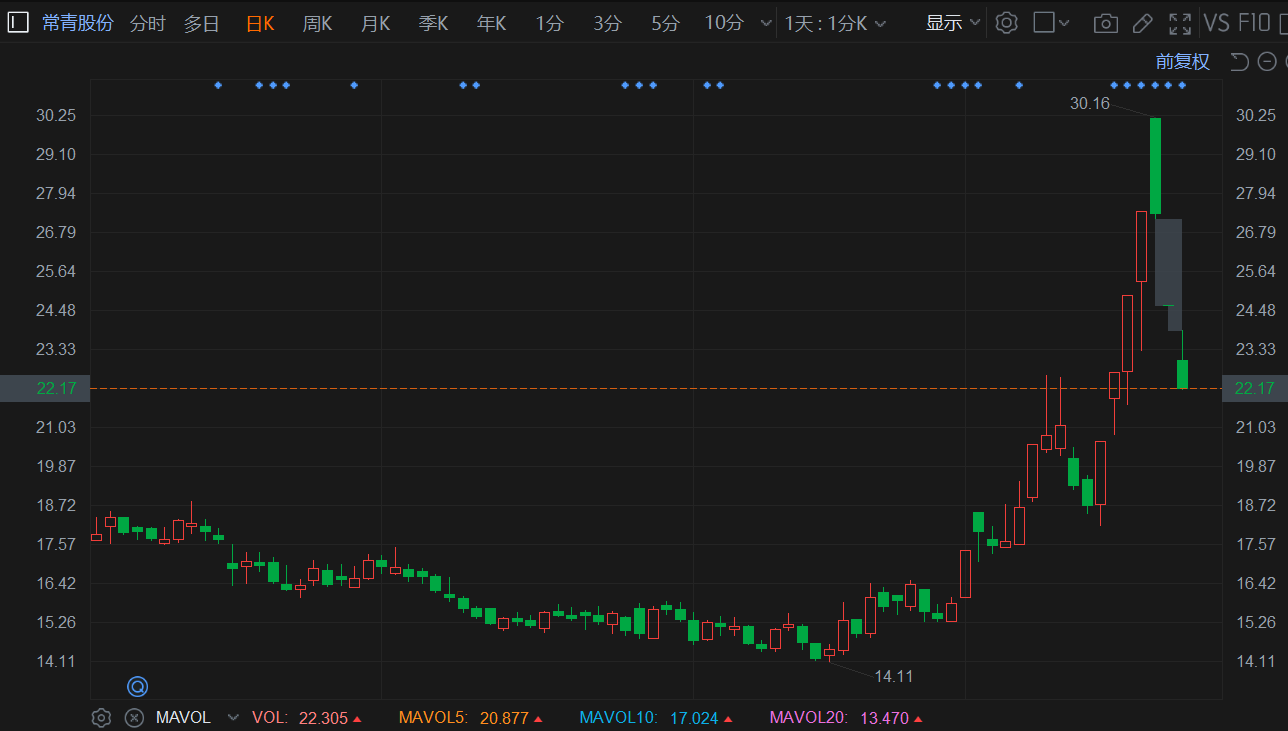The height and width of the screenshot is (731, 1288).
Task: Open the MAVOL indicator selector dropdown
Action: click(x=233, y=717)
